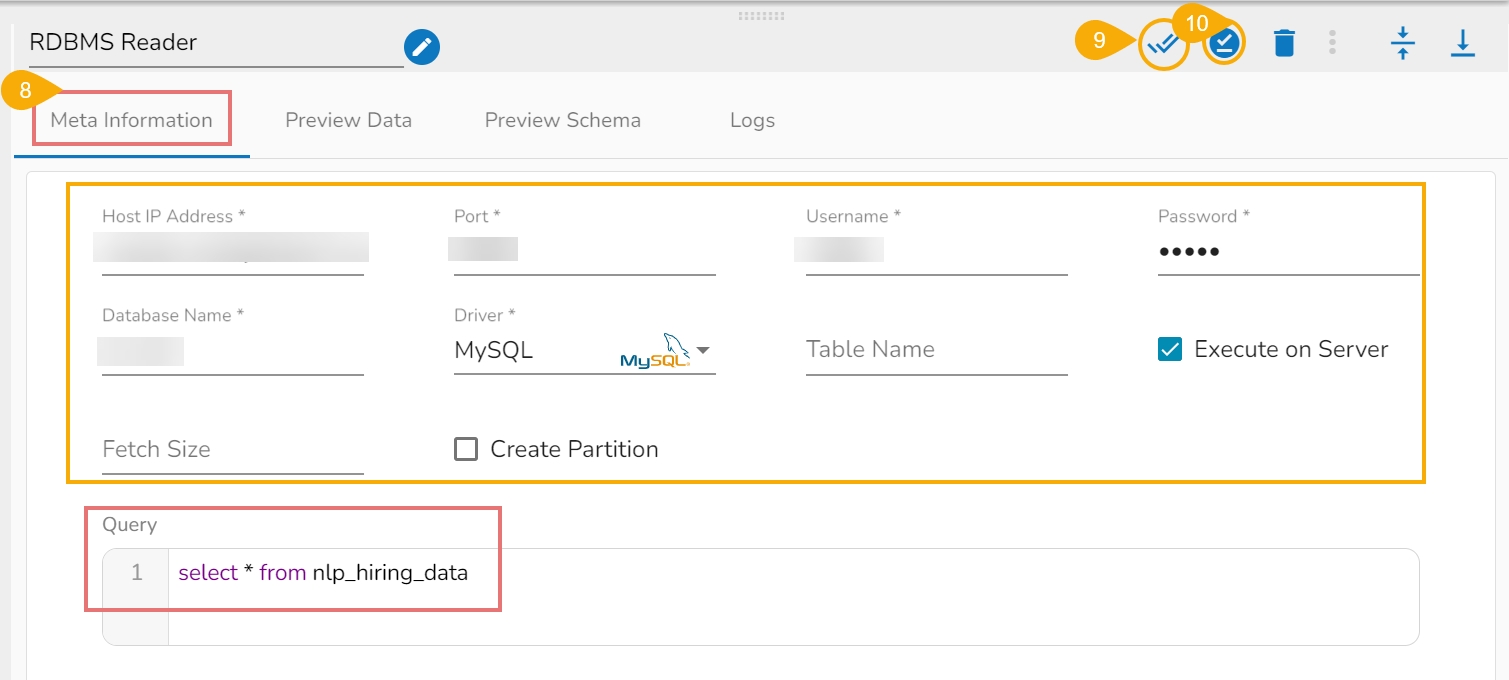
Task: Uncheck the Execute on Server checkbox
Action: click(1170, 349)
